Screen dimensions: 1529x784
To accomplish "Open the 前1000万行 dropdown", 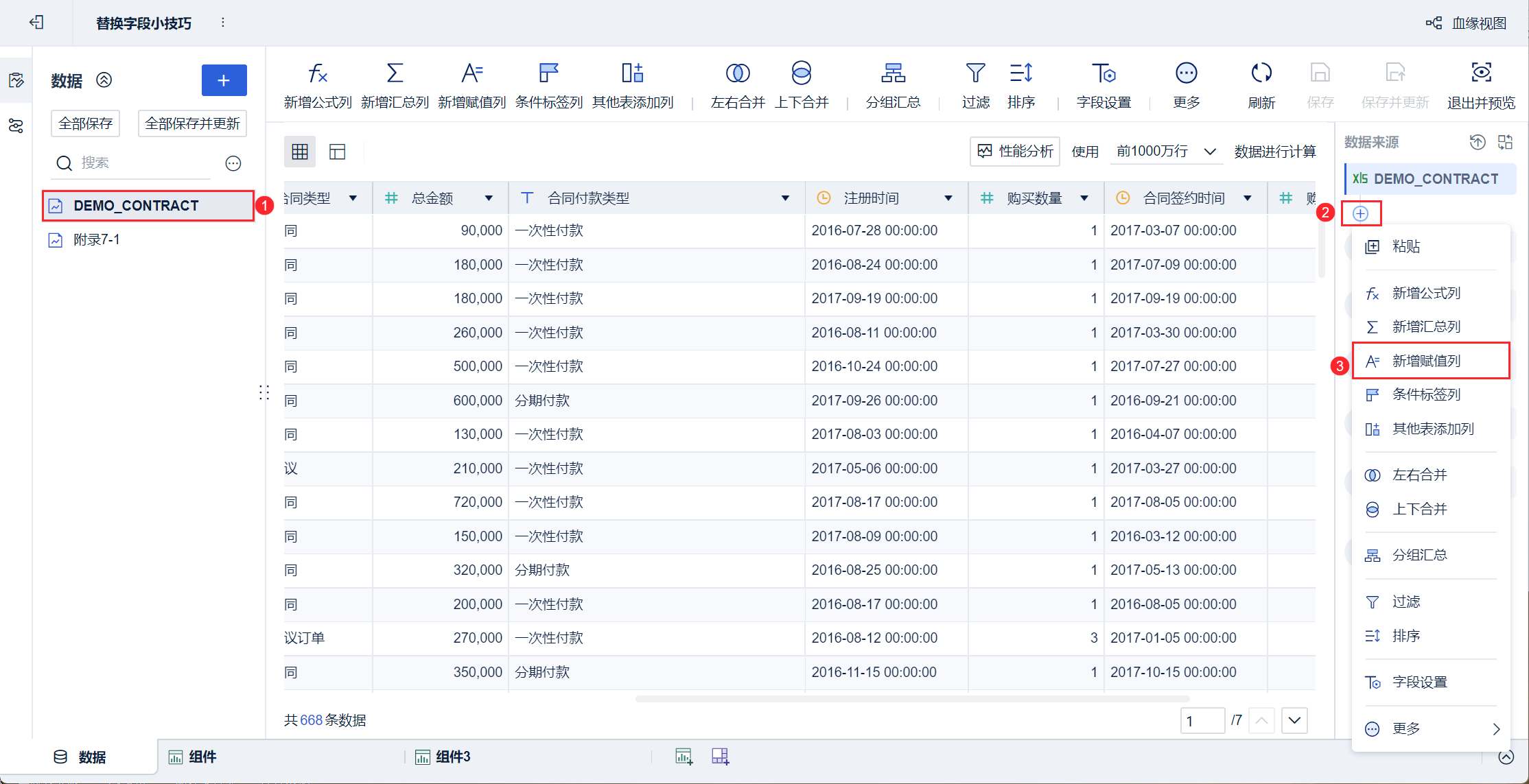I will pyautogui.click(x=1165, y=152).
